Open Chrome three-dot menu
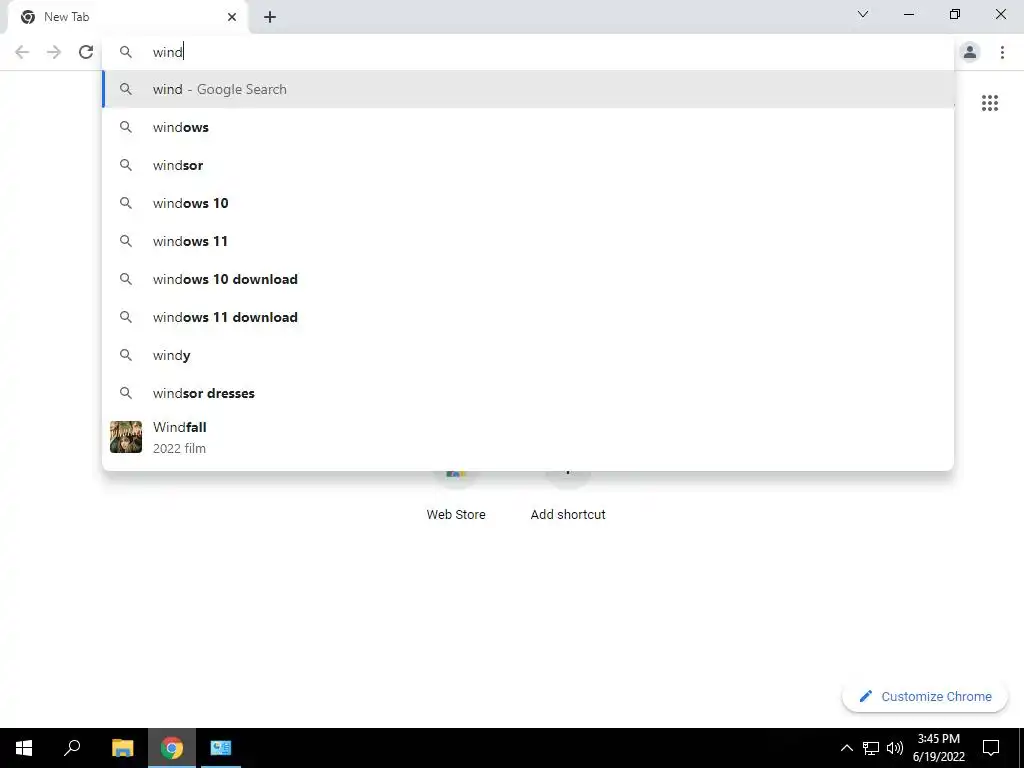The height and width of the screenshot is (768, 1024). tap(1002, 52)
